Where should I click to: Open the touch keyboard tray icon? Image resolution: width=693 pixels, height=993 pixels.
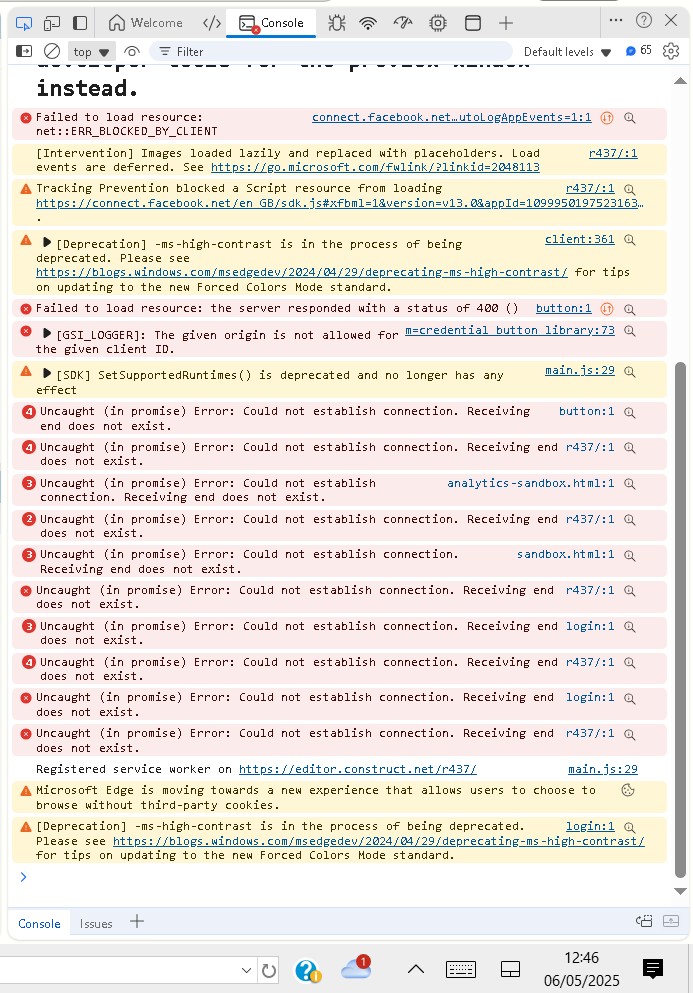click(461, 969)
